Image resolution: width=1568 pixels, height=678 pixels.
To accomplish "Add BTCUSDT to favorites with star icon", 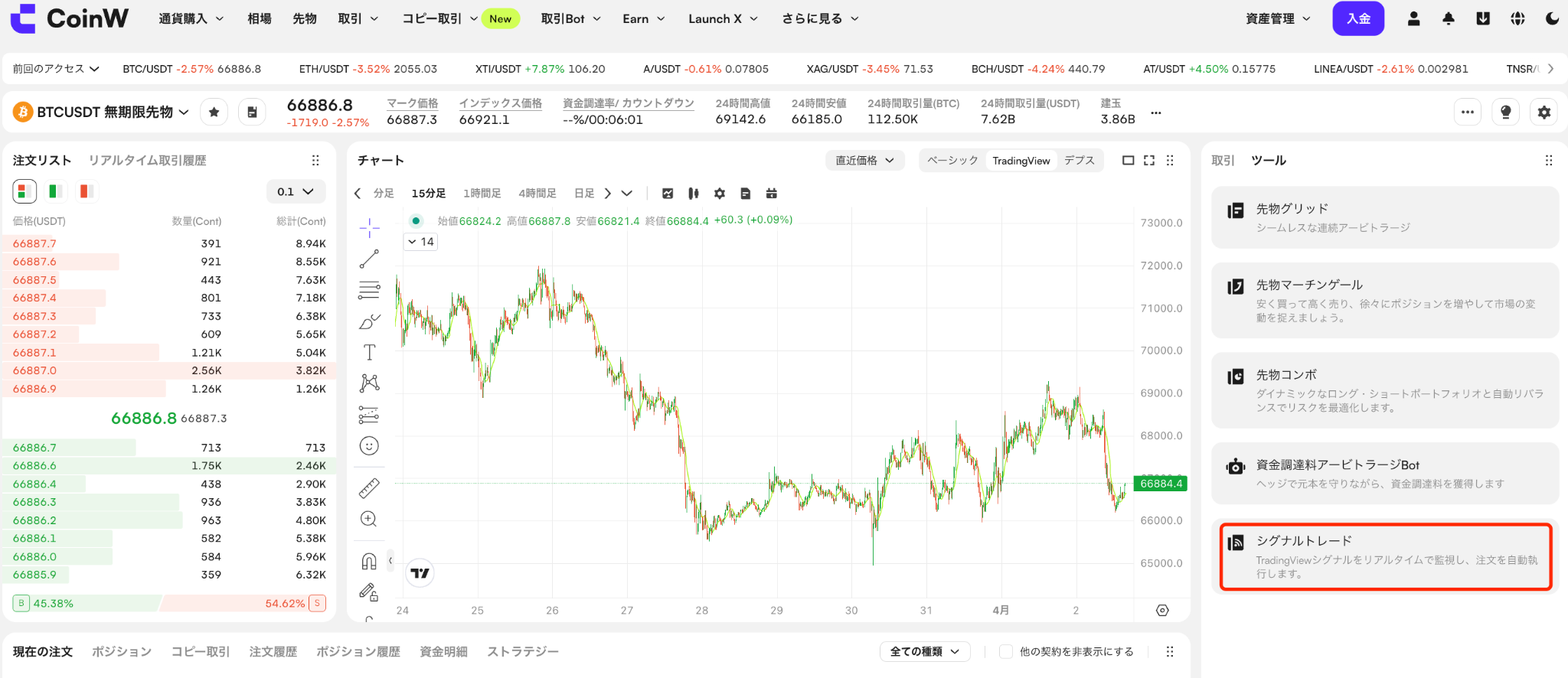I will 214,112.
